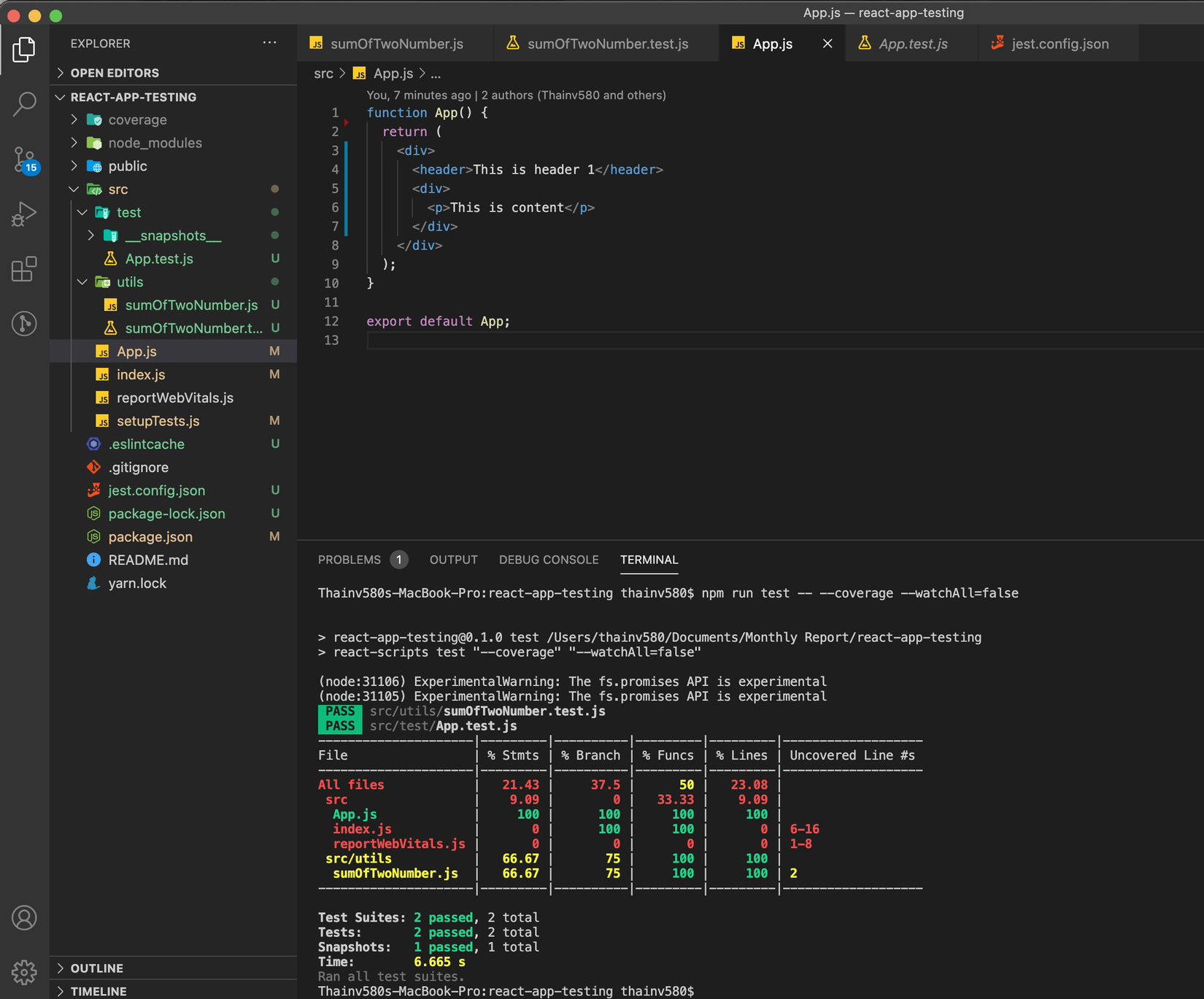This screenshot has width=1204, height=999.
Task: Open Explorer more actions ellipsis
Action: [269, 43]
